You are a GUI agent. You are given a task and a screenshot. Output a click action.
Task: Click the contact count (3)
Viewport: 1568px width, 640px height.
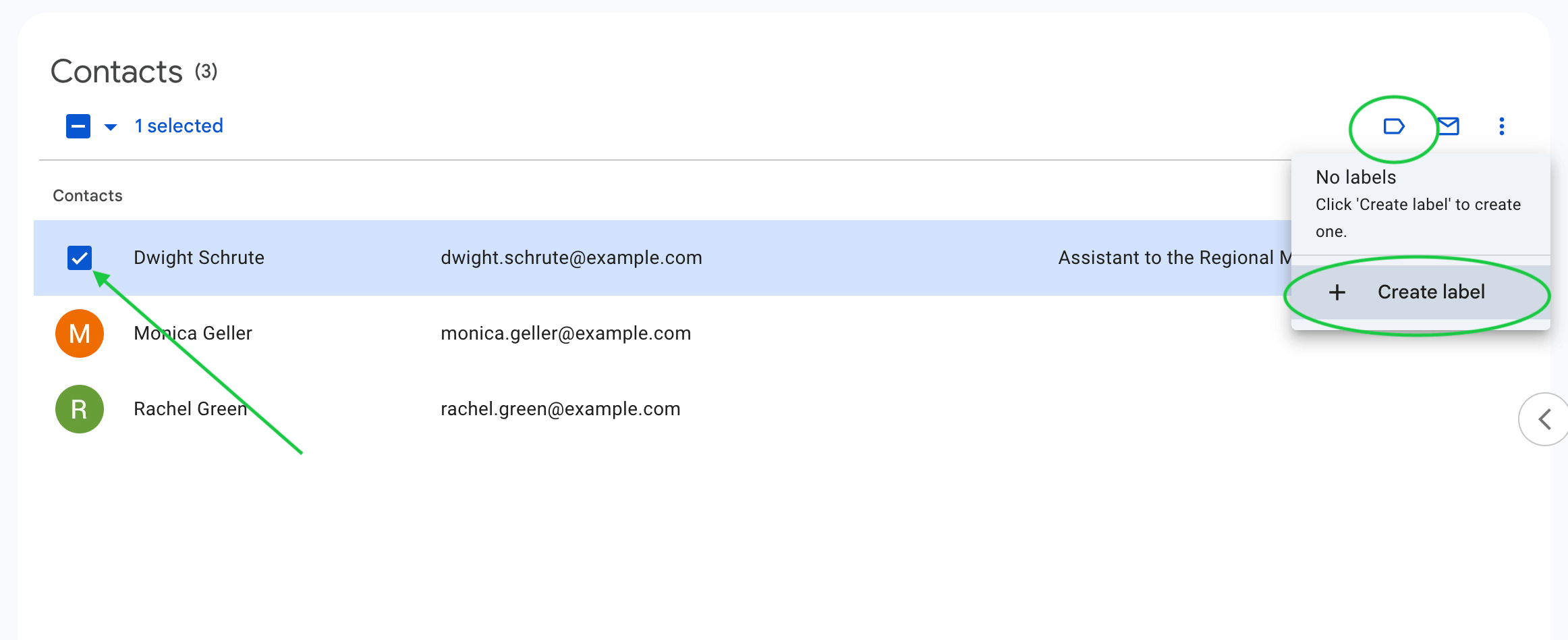coord(206,71)
